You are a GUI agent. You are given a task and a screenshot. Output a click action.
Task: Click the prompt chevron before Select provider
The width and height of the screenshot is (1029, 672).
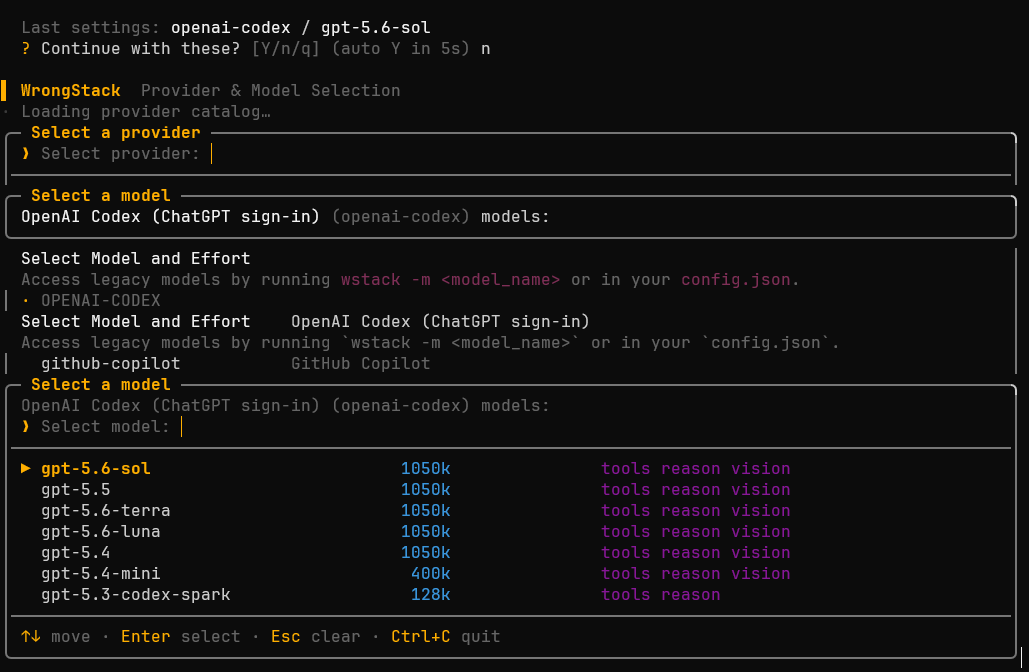(26, 154)
